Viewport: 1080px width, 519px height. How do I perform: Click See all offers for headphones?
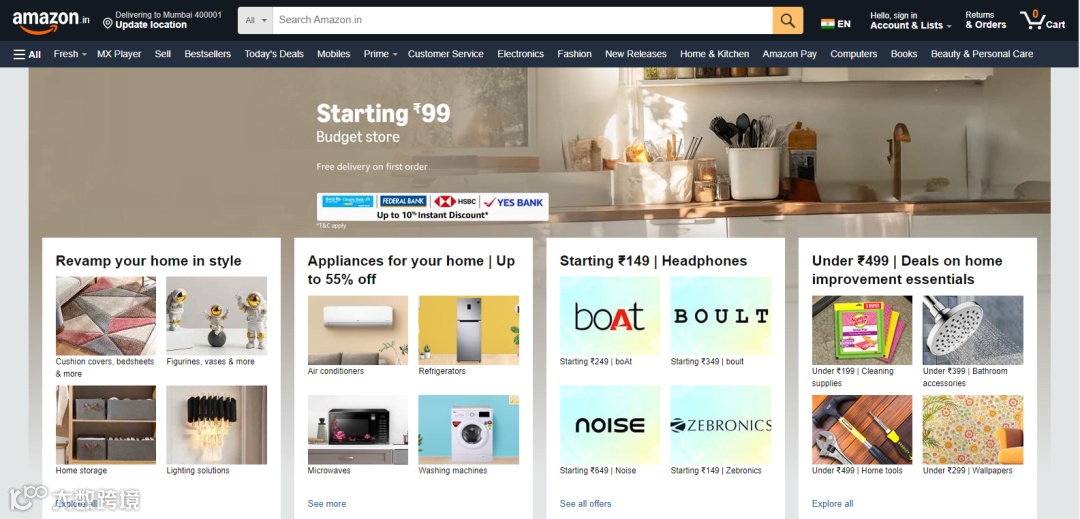click(585, 504)
